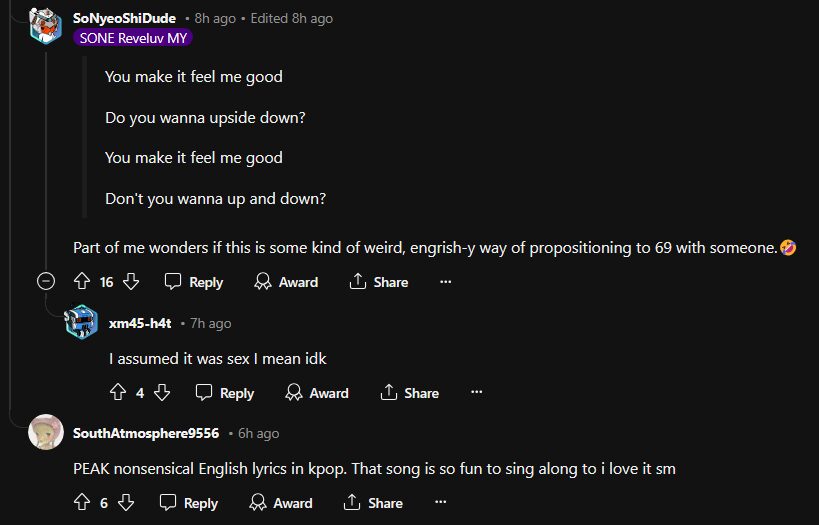Click the SONE Reveluv MY flair
The image size is (819, 525).
tap(131, 38)
